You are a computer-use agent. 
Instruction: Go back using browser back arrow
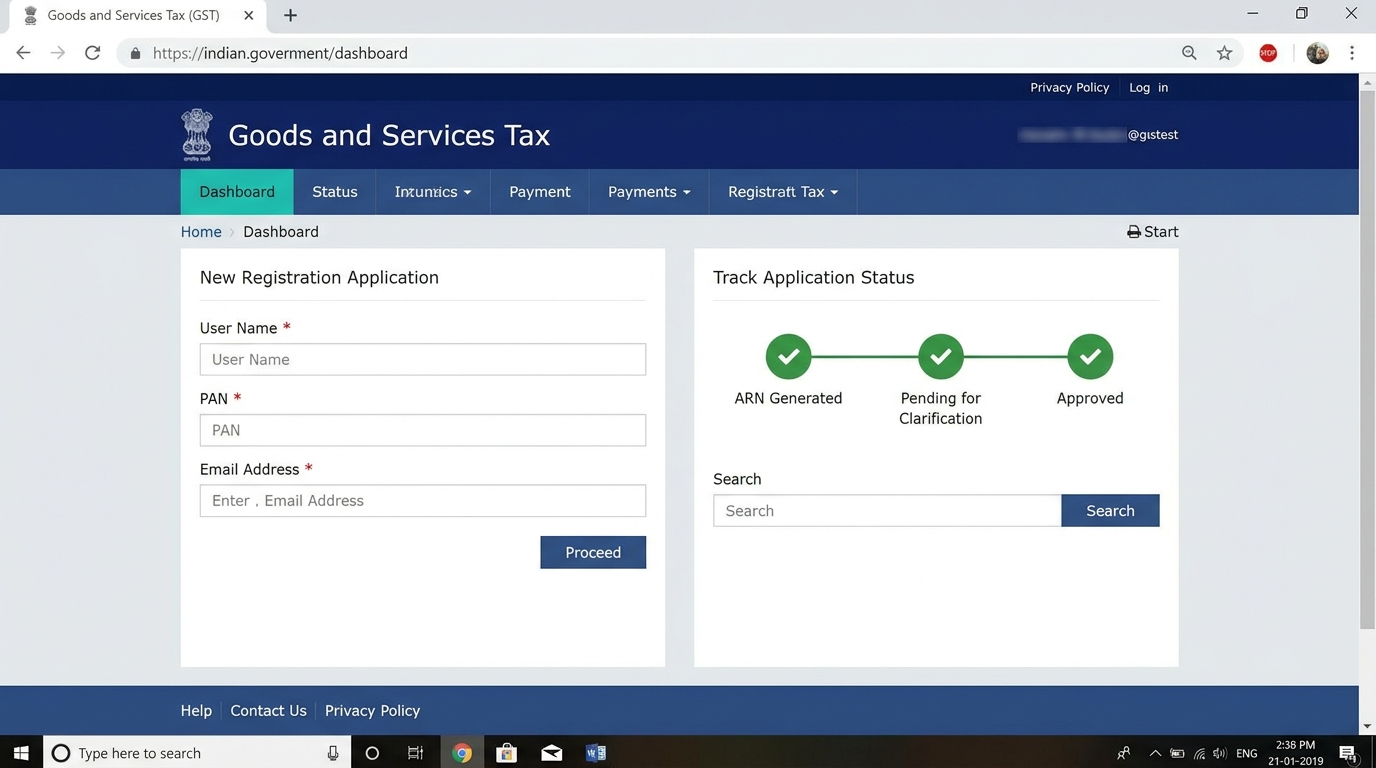[23, 53]
